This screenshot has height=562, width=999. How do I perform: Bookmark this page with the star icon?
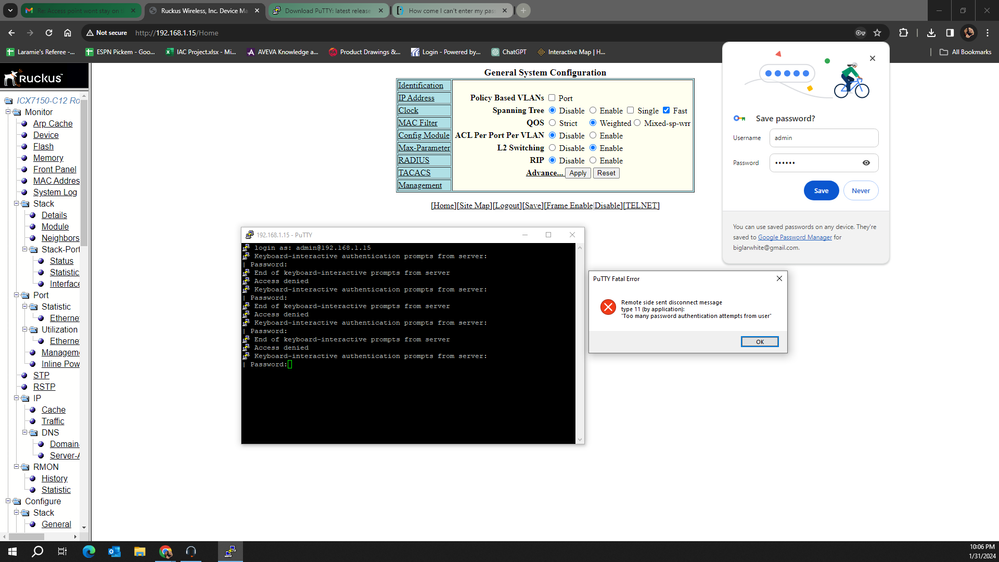coord(877,32)
